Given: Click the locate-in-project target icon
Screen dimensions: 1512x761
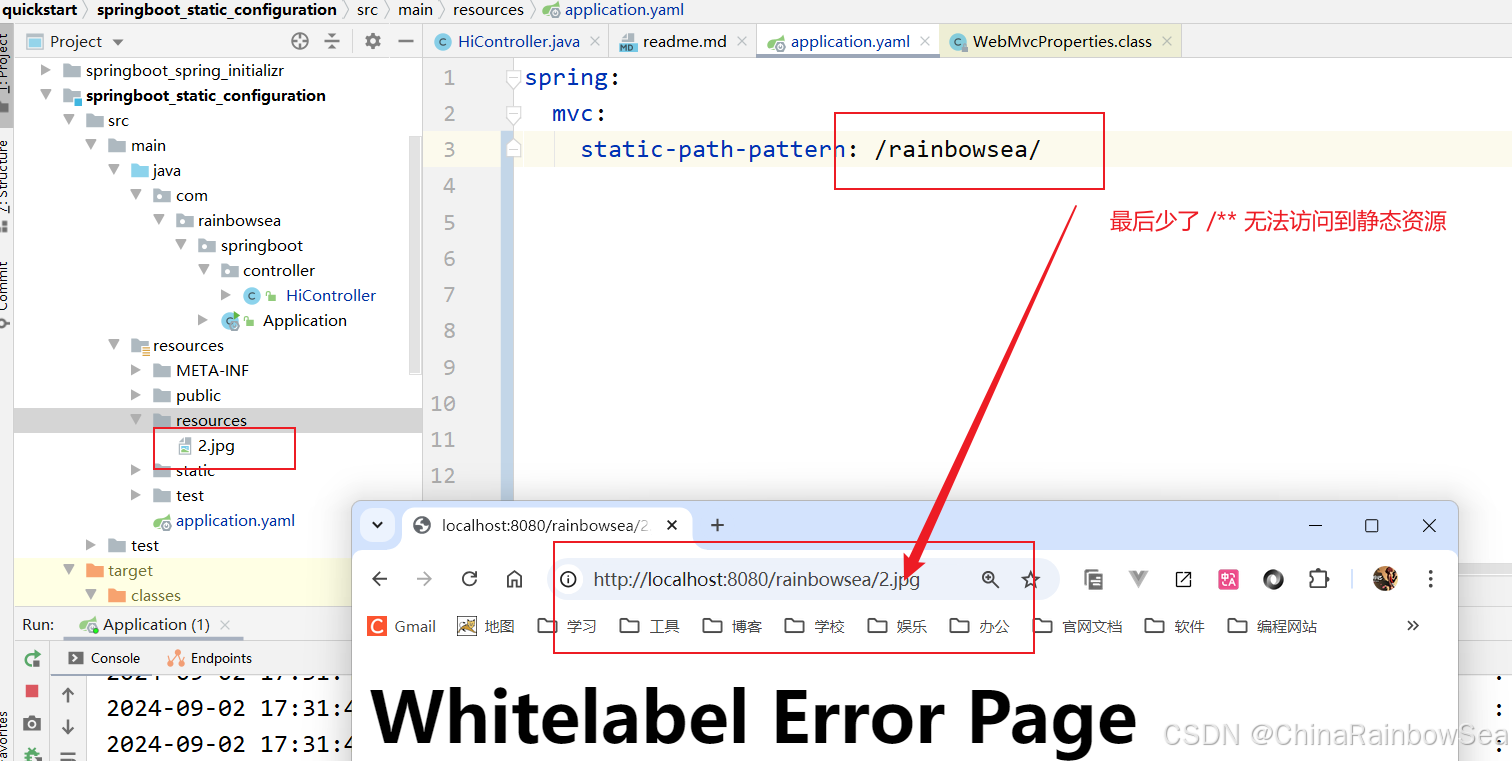Looking at the screenshot, I should tap(300, 41).
